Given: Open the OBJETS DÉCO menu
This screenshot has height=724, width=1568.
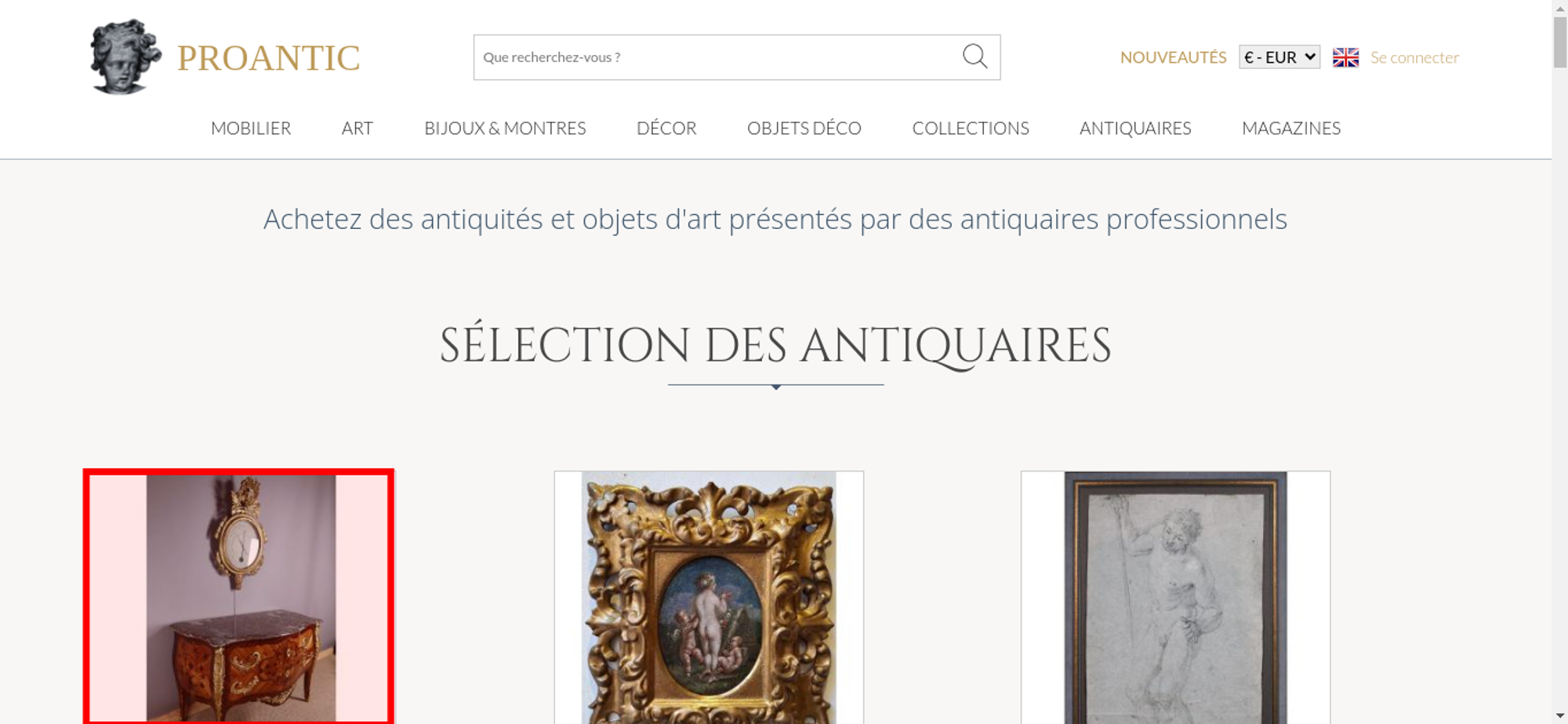Looking at the screenshot, I should point(804,128).
